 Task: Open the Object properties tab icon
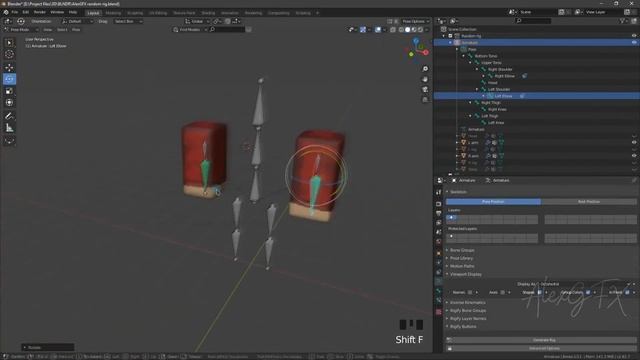pos(439,253)
